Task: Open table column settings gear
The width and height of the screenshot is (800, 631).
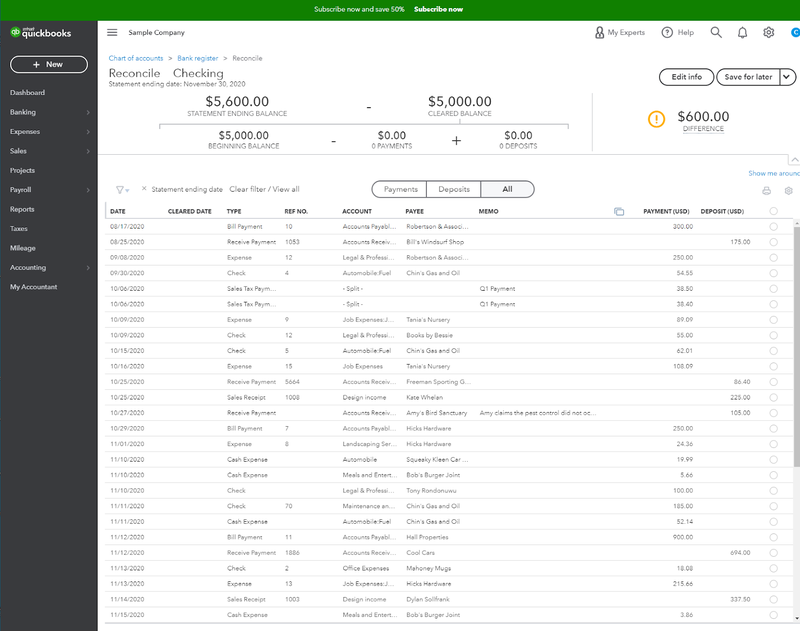Action: pyautogui.click(x=789, y=191)
